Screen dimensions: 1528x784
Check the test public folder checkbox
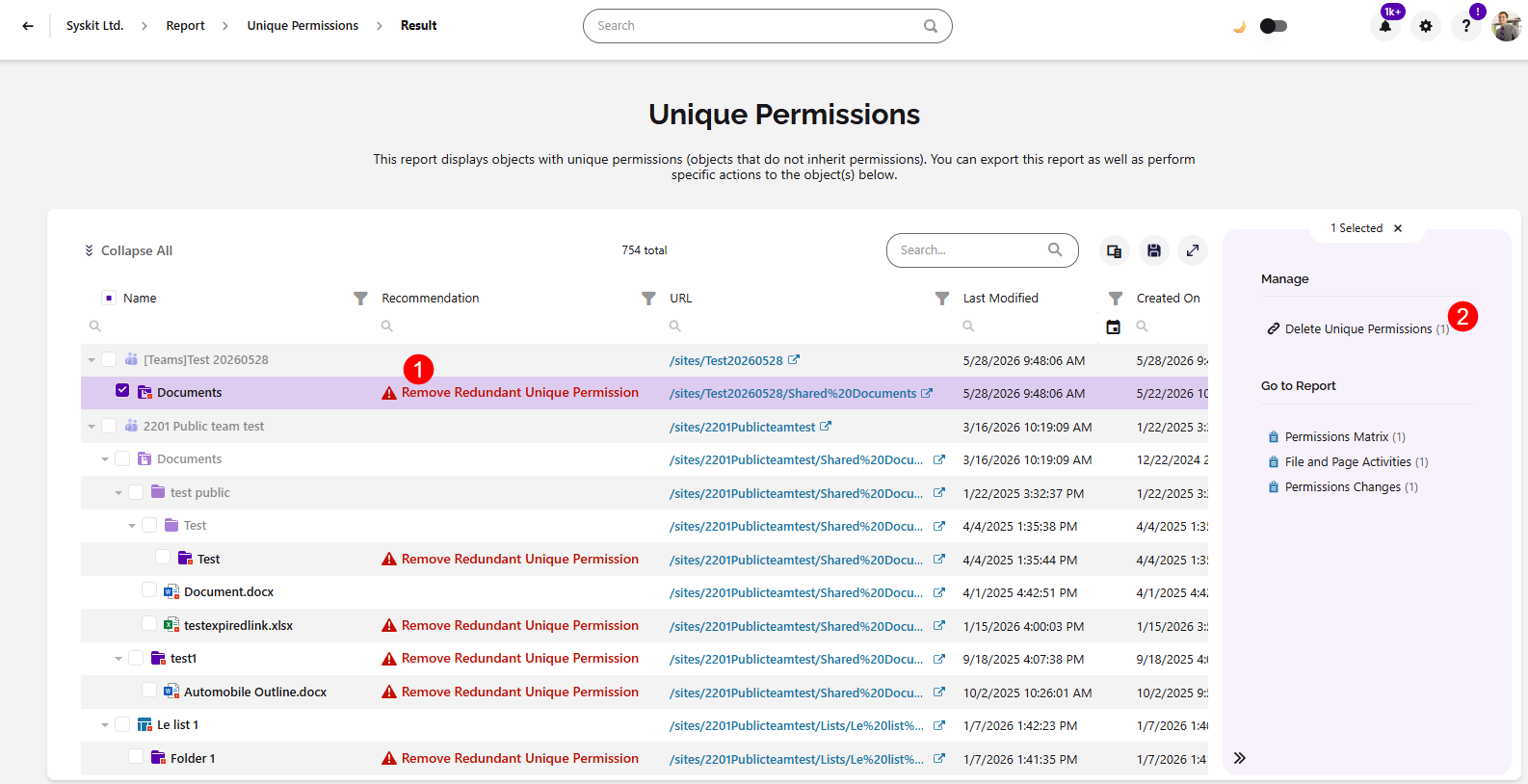136,492
